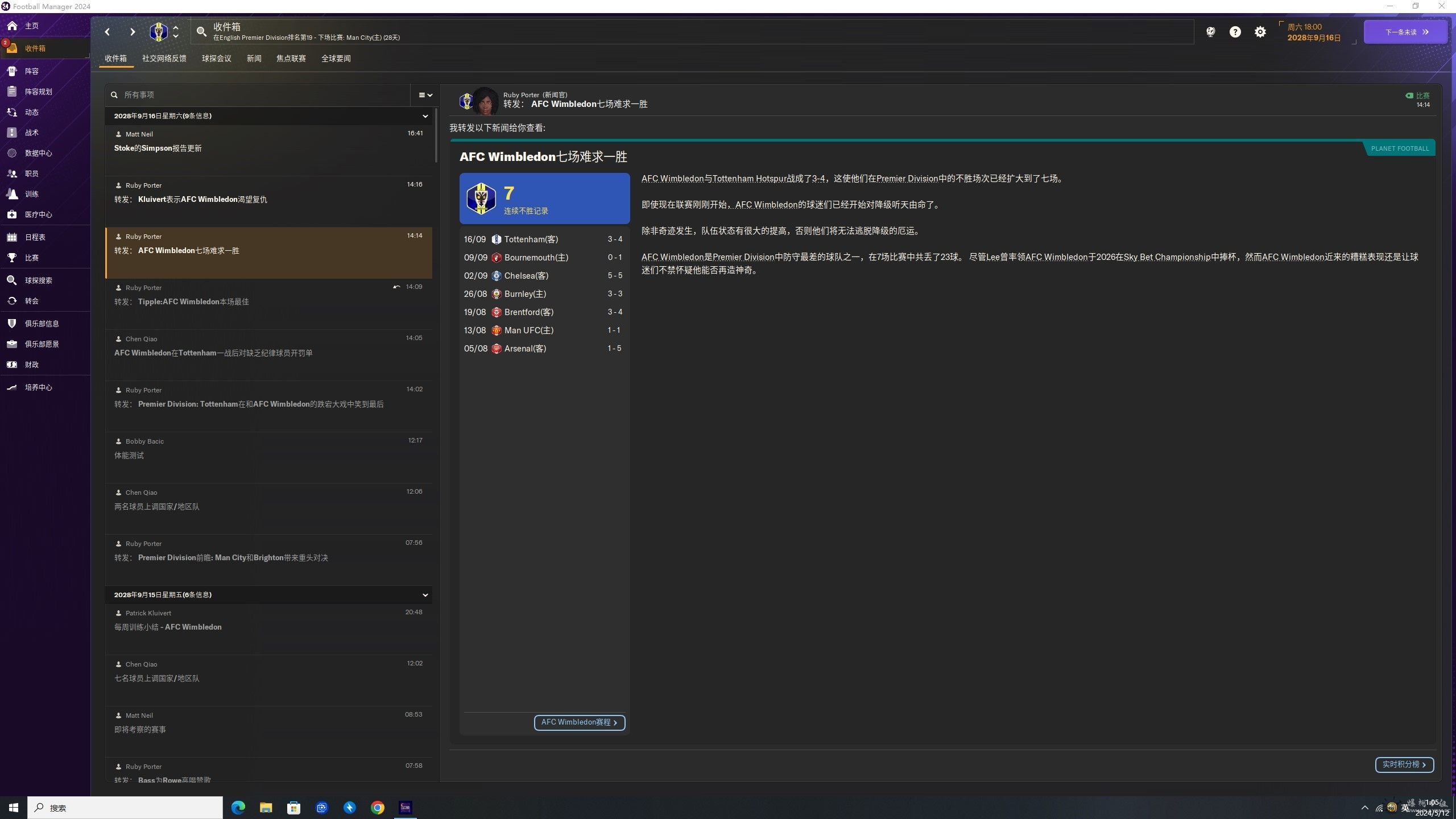Open Google Chrome from the taskbar
The height and width of the screenshot is (819, 1456).
(x=378, y=808)
